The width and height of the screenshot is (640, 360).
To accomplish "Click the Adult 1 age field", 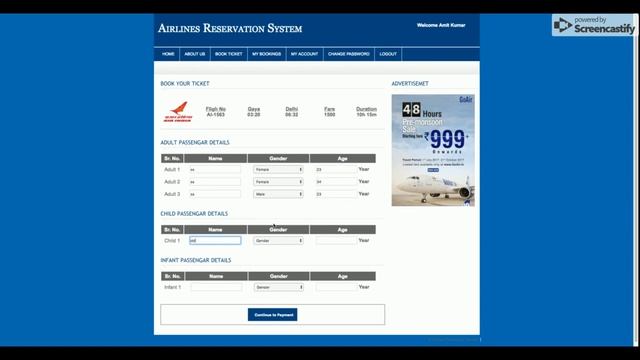I will click(336, 169).
